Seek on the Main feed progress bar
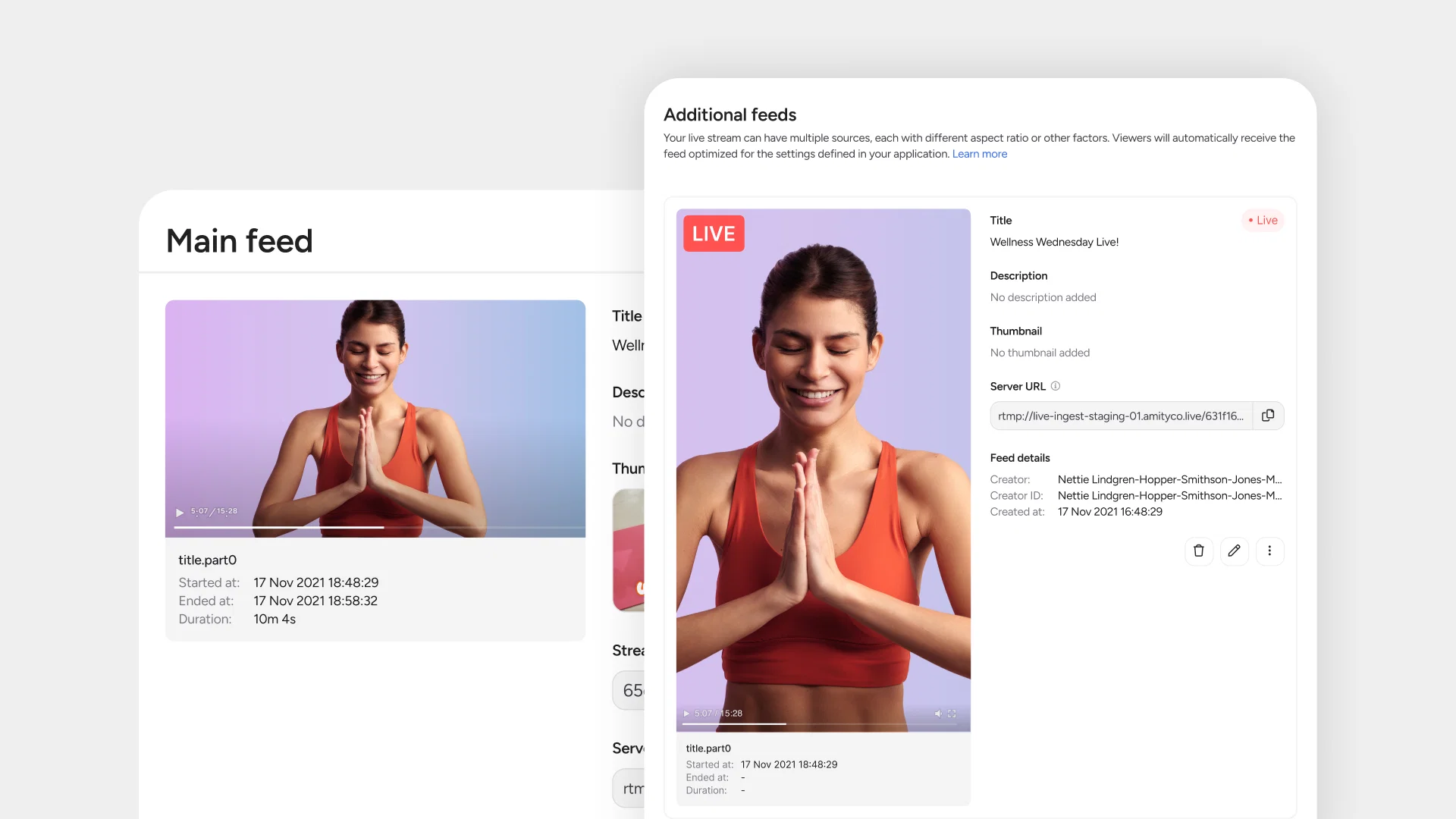1456x819 pixels. (379, 527)
